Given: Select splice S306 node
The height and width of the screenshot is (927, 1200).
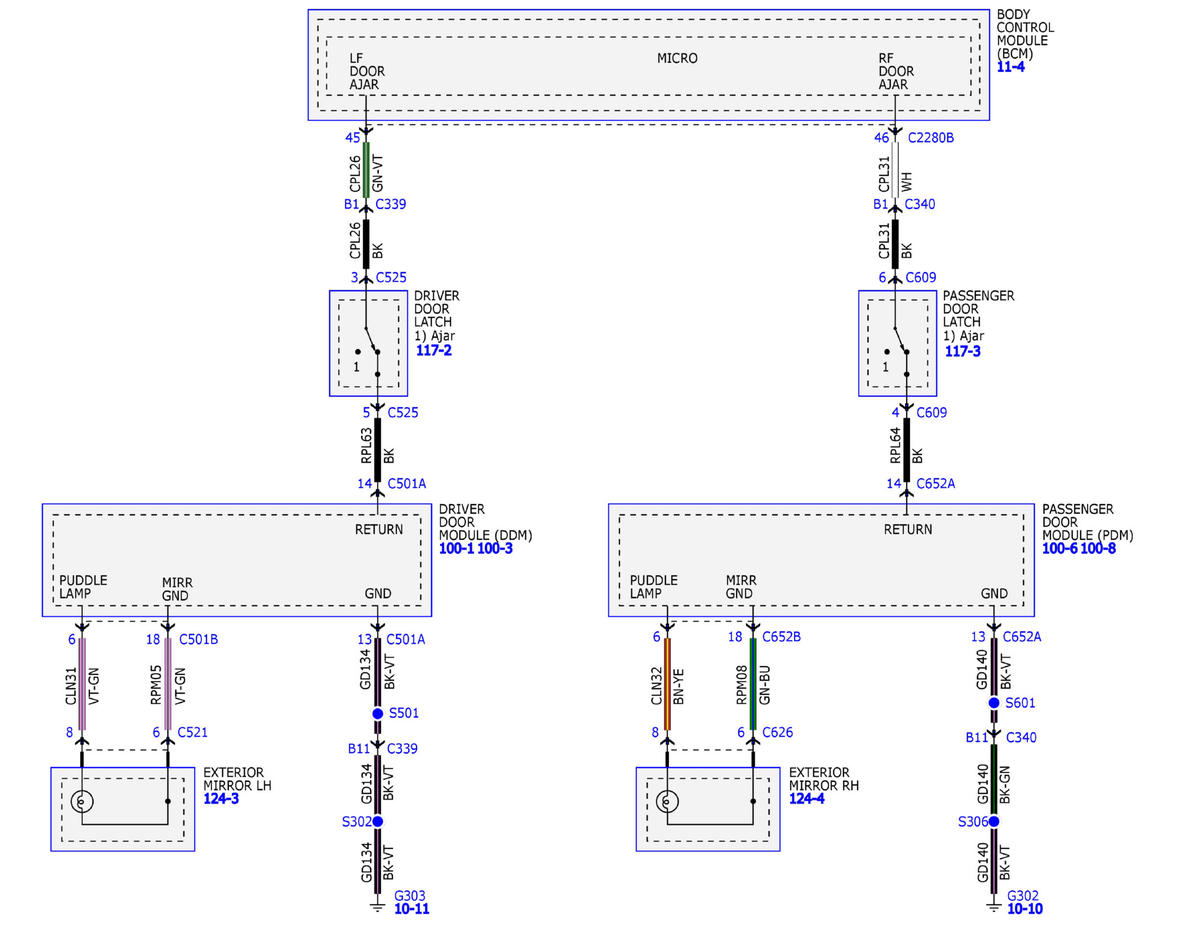Looking at the screenshot, I should [x=994, y=821].
